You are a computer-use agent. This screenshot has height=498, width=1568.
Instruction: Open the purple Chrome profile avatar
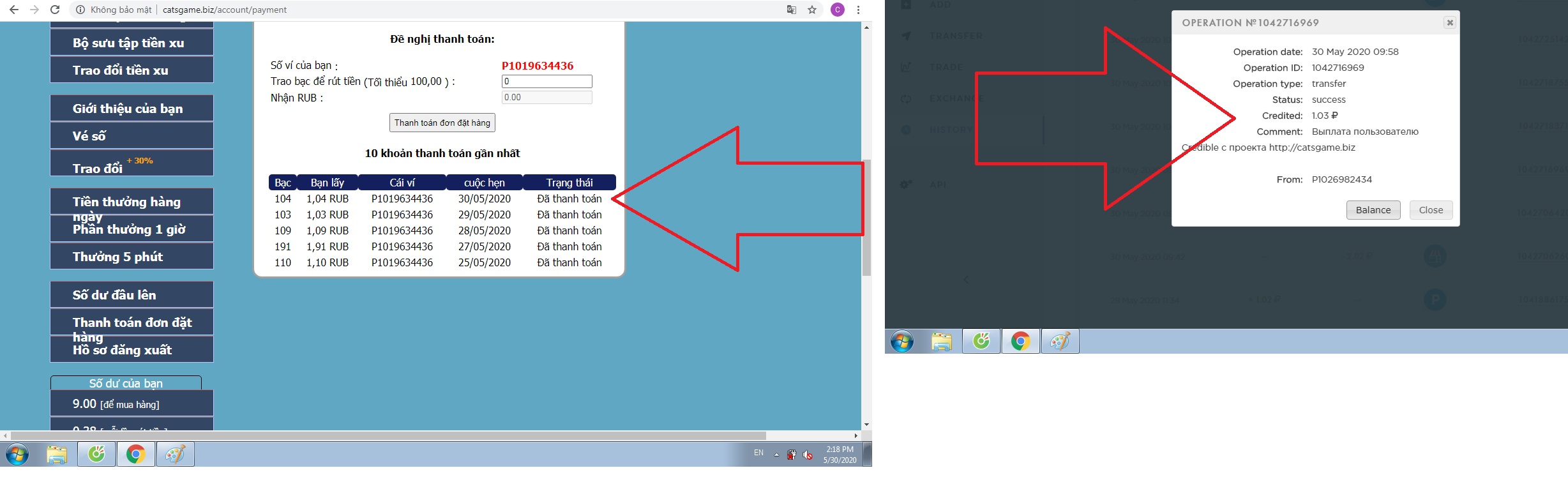838,10
